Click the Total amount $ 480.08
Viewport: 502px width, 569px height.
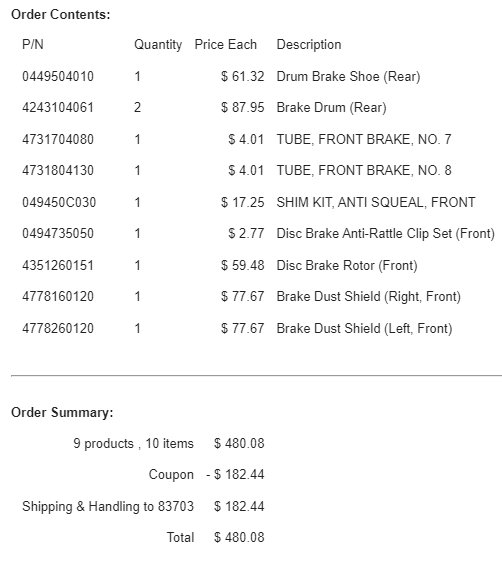coord(239,537)
